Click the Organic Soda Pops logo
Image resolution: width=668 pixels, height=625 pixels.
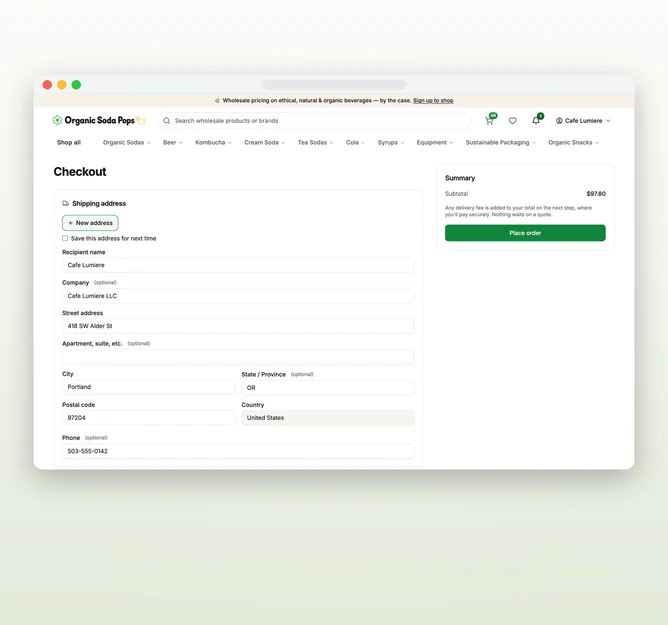(x=99, y=121)
